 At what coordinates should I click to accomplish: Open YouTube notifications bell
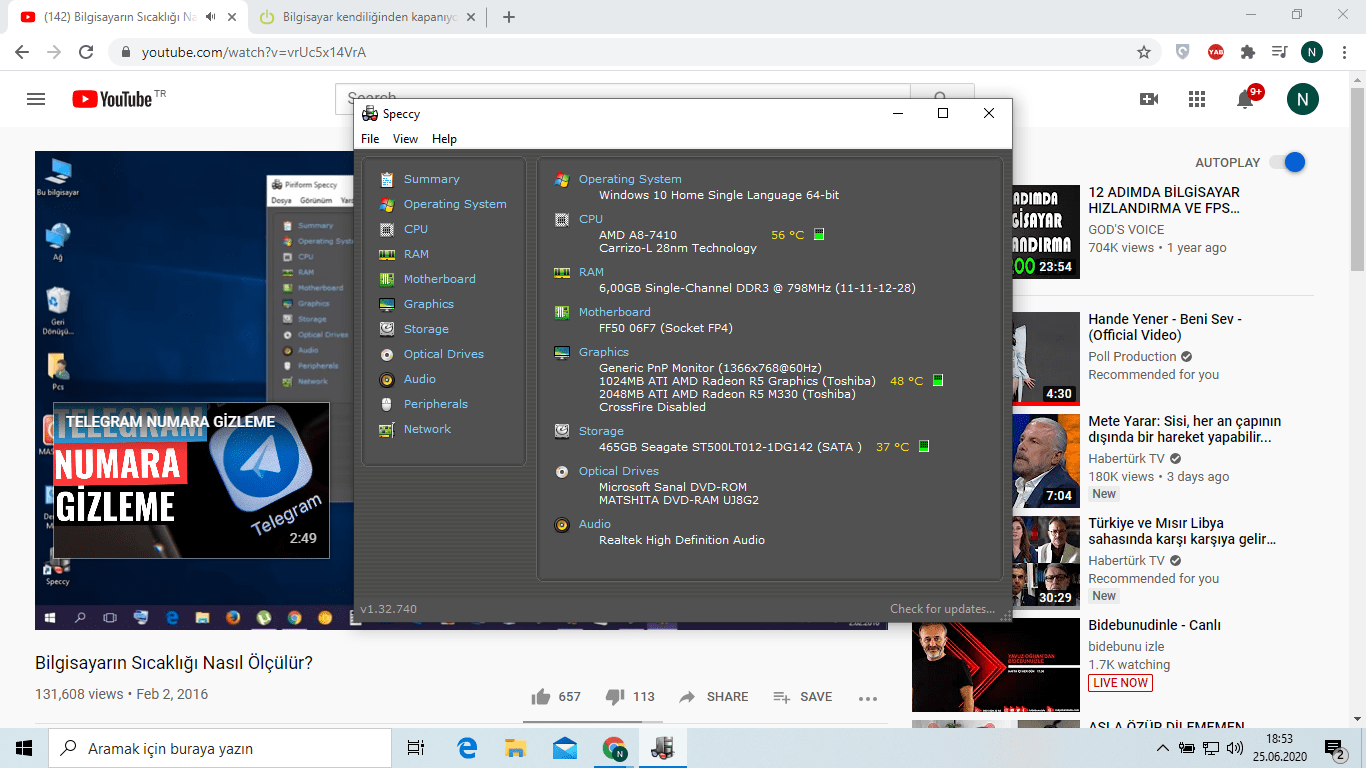(x=1246, y=98)
